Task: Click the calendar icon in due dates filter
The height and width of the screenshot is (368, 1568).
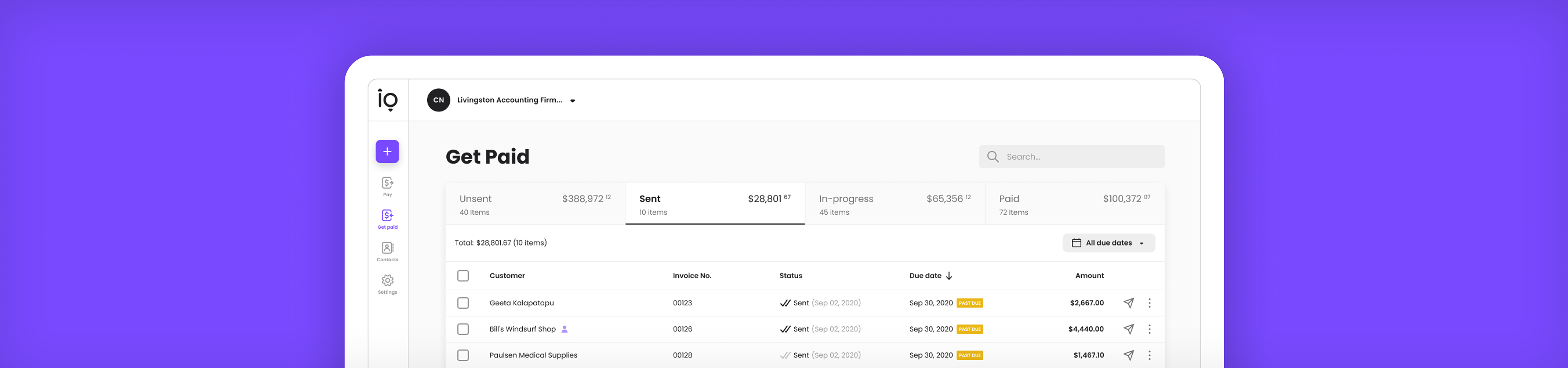Action: (x=1076, y=243)
